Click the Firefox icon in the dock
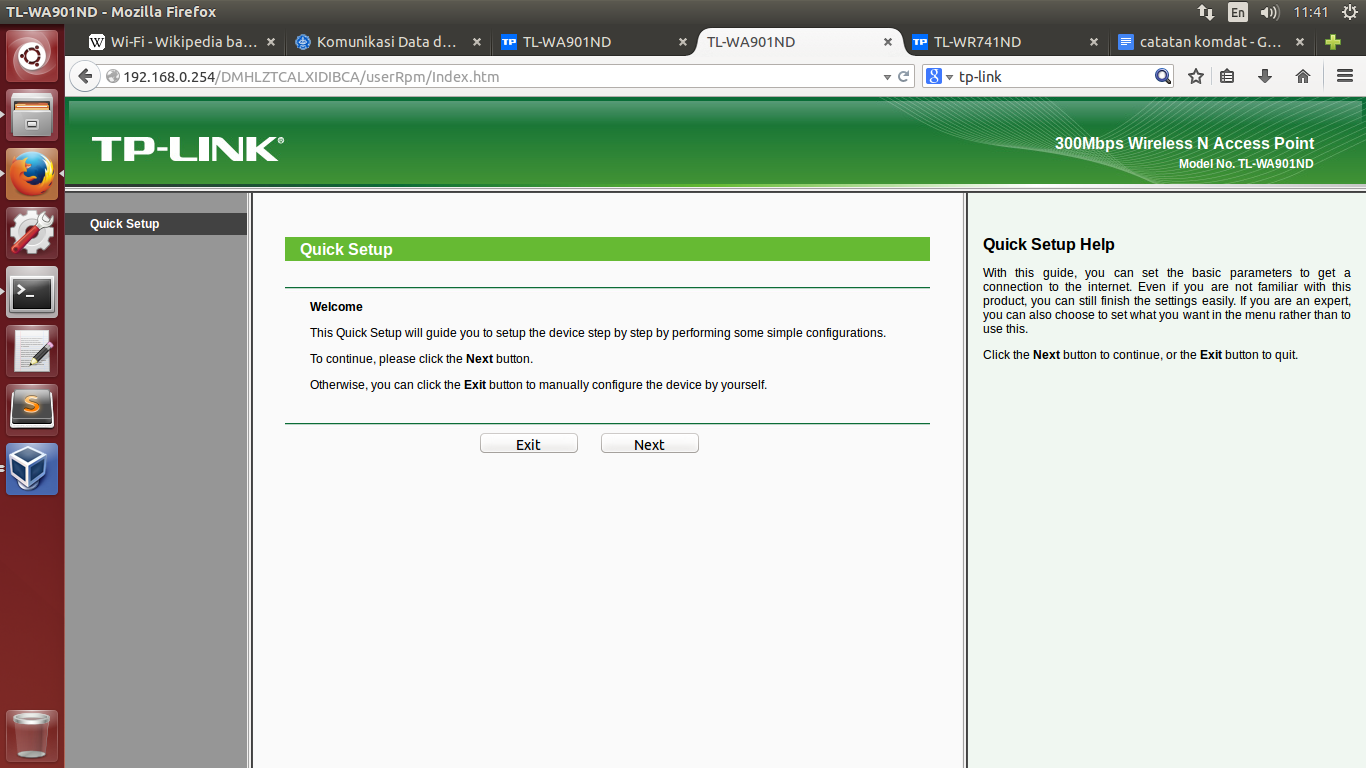Viewport: 1366px width, 768px height. click(x=33, y=174)
